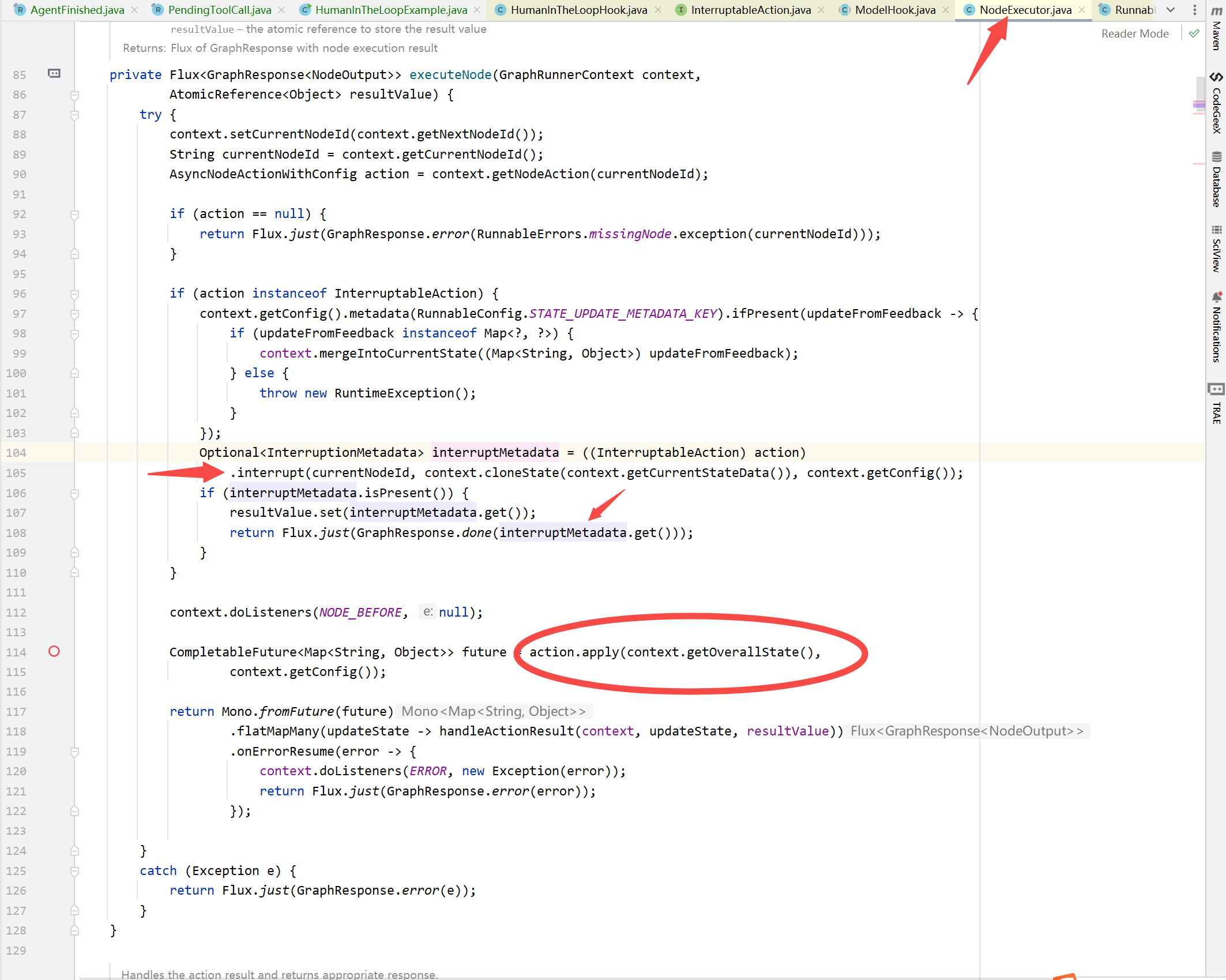Toggle rendered doc comment icon at line 85
This screenshot has height=980, width=1226.
[x=54, y=73]
